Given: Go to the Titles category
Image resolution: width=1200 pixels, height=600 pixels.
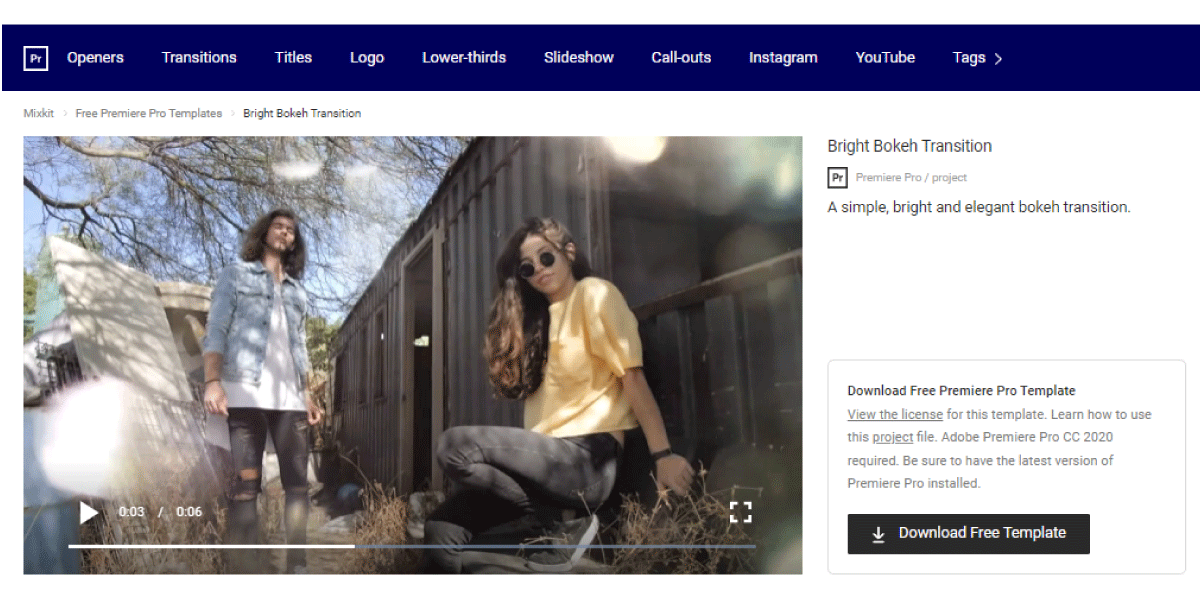Looking at the screenshot, I should click(293, 58).
